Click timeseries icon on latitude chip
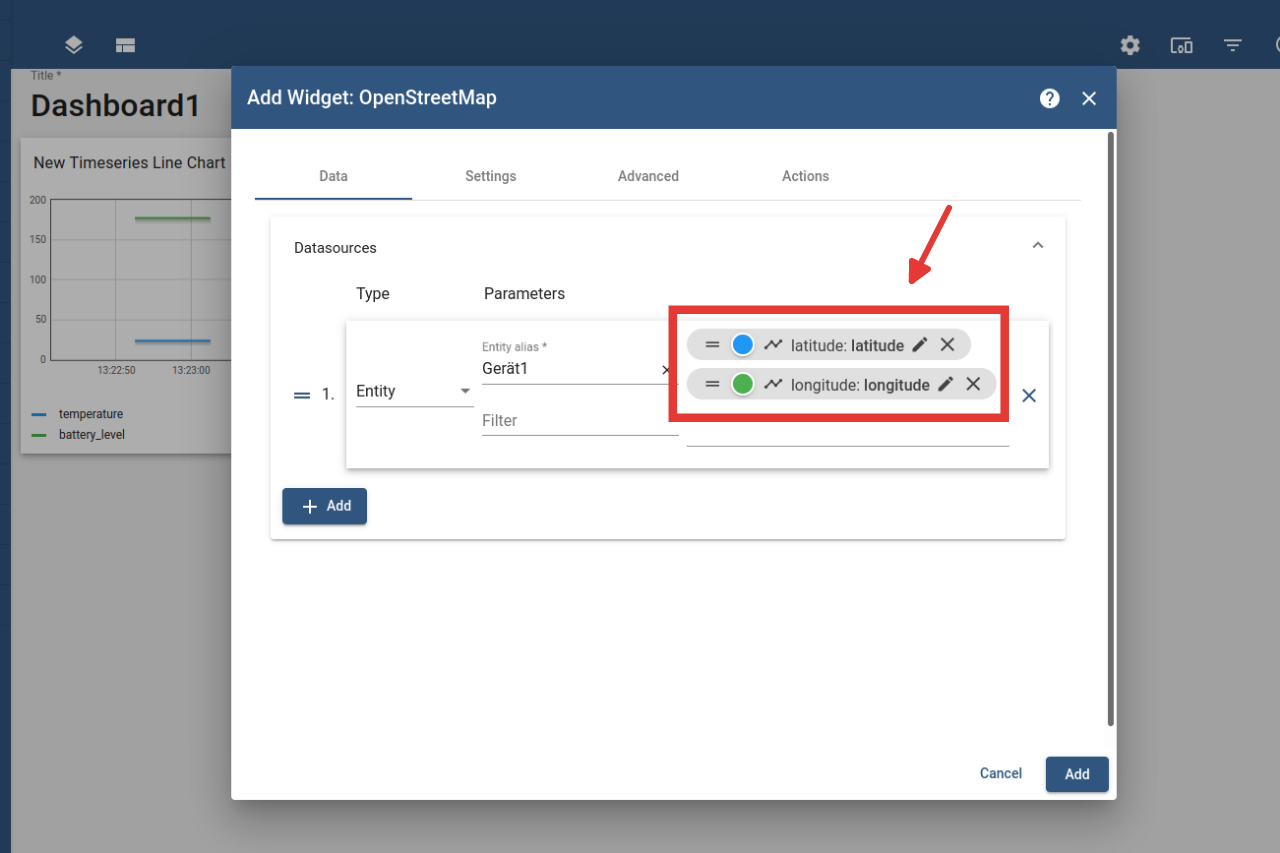This screenshot has height=853, width=1280. pos(773,345)
